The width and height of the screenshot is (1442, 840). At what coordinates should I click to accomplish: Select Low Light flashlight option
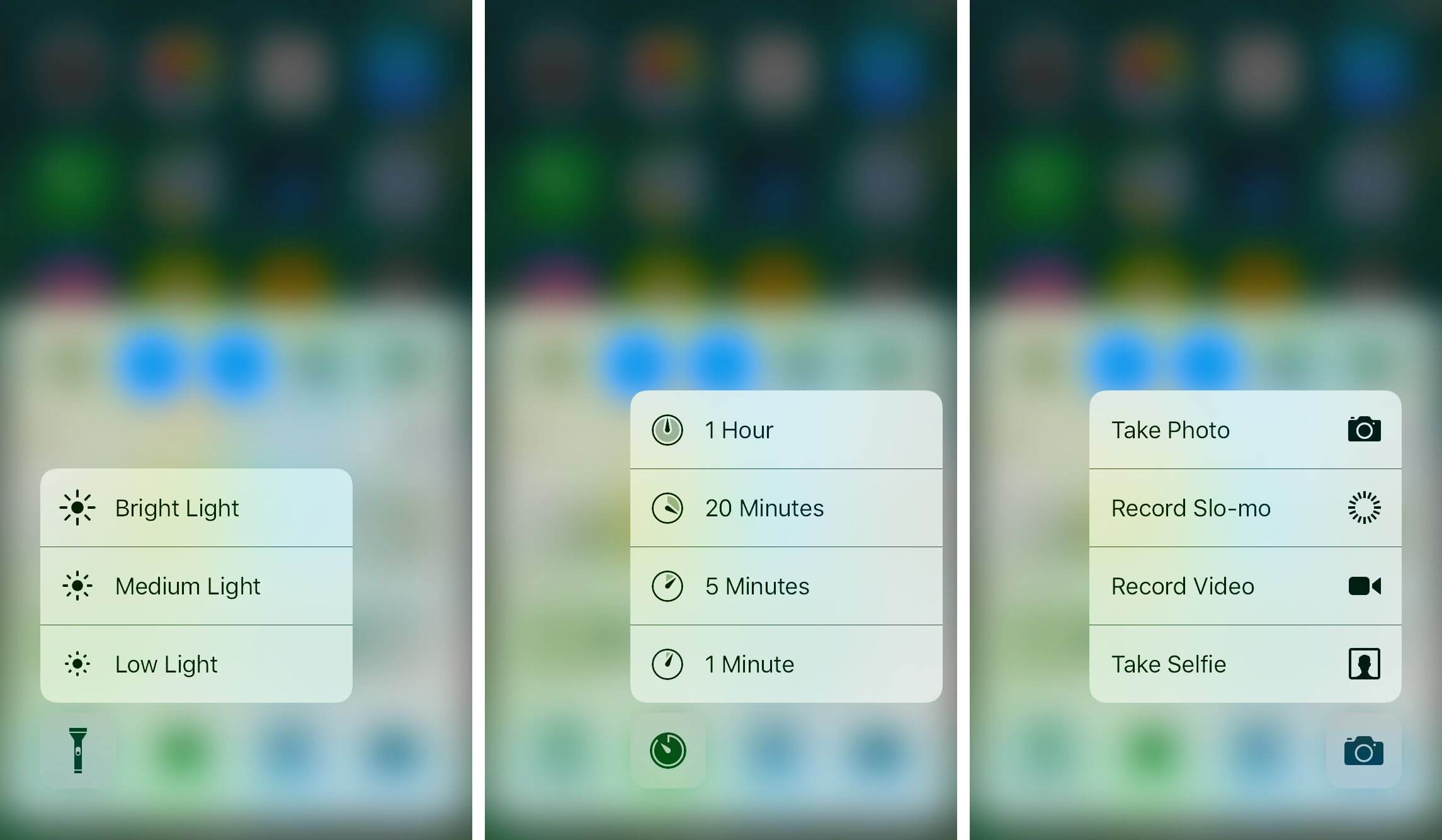point(197,663)
